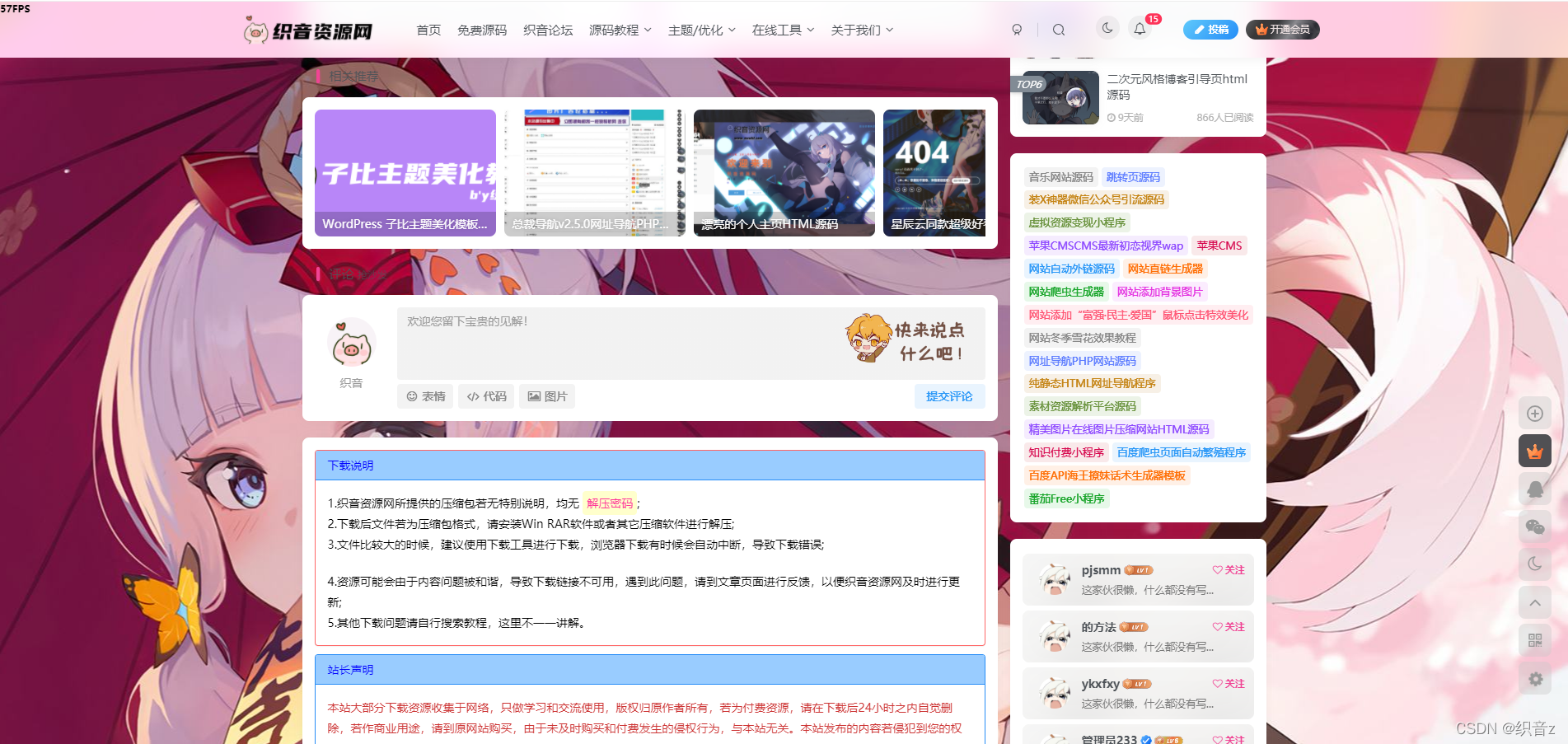Click the 代码 code insert button
This screenshot has height=744, width=1568.
[x=486, y=396]
